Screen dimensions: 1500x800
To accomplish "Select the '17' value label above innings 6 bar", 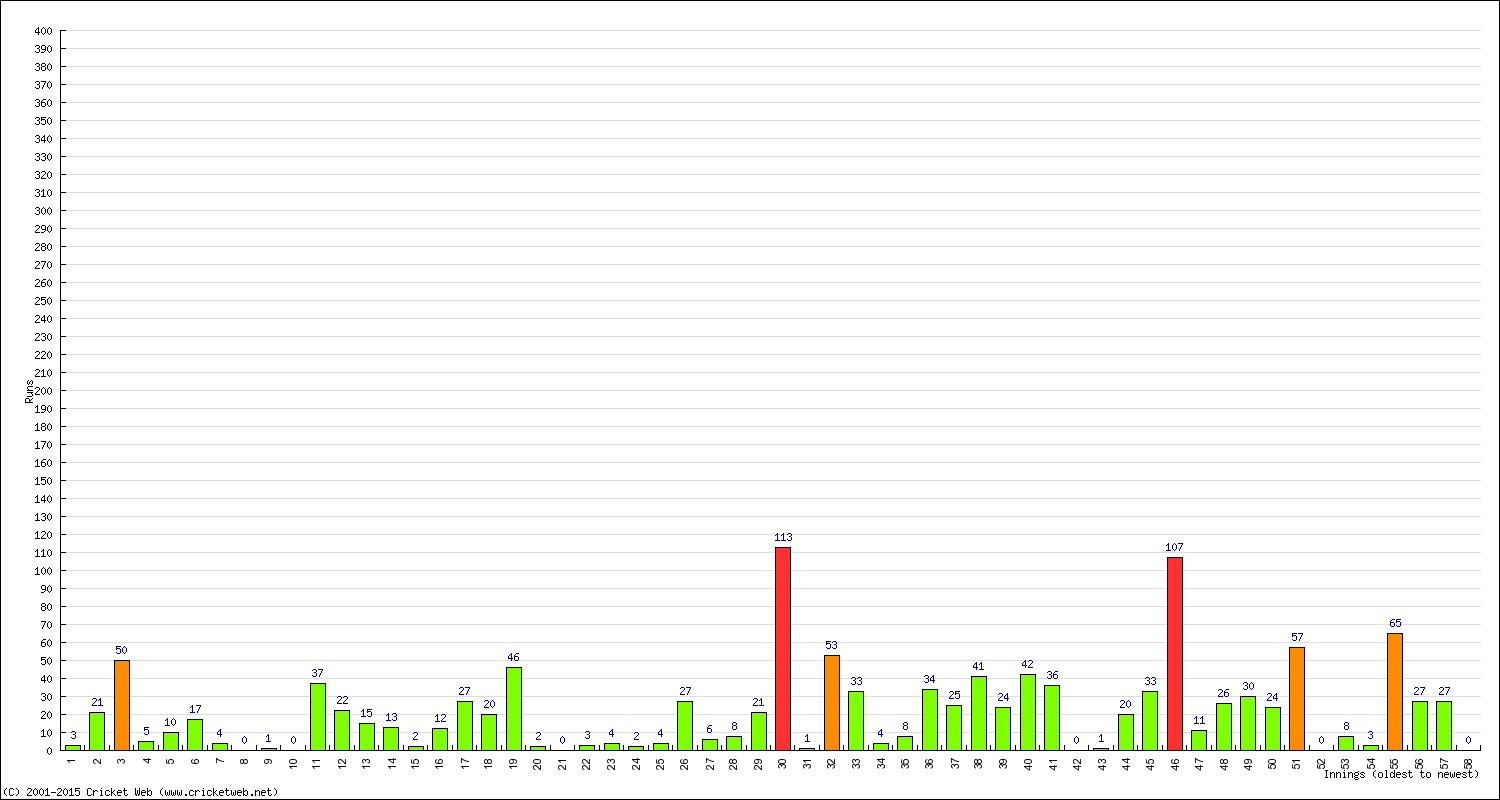I will click(195, 710).
